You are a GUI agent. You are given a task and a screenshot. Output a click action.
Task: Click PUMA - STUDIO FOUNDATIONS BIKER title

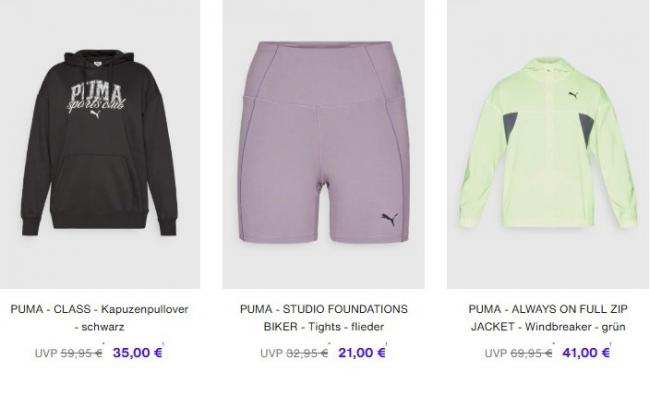coord(324,318)
